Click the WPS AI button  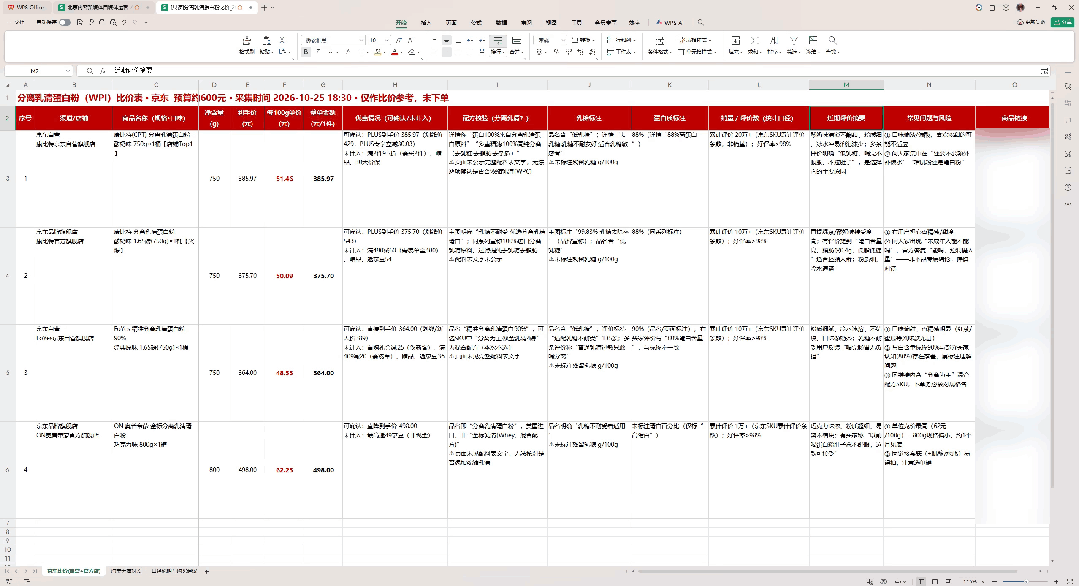[669, 23]
